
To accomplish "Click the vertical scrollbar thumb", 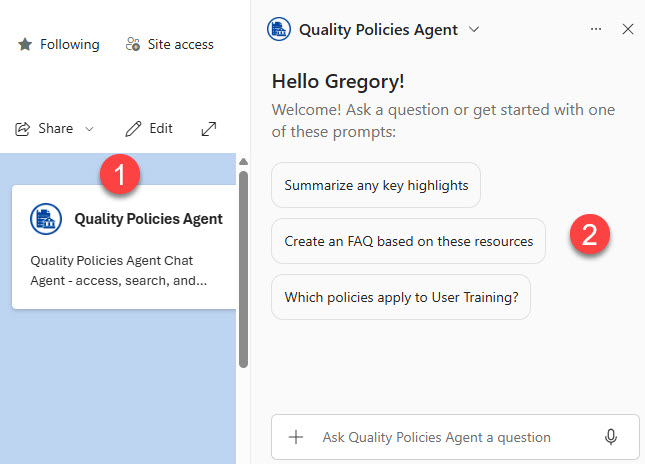I will (x=244, y=269).
